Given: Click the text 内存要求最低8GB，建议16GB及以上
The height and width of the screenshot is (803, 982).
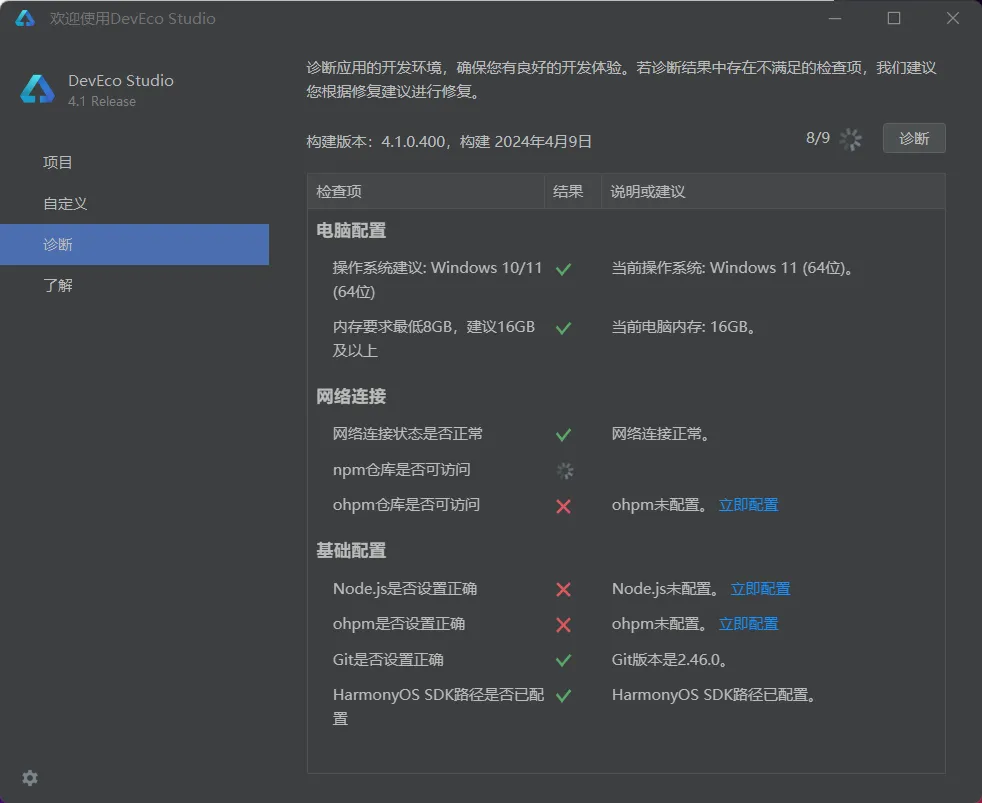Looking at the screenshot, I should pos(433,338).
